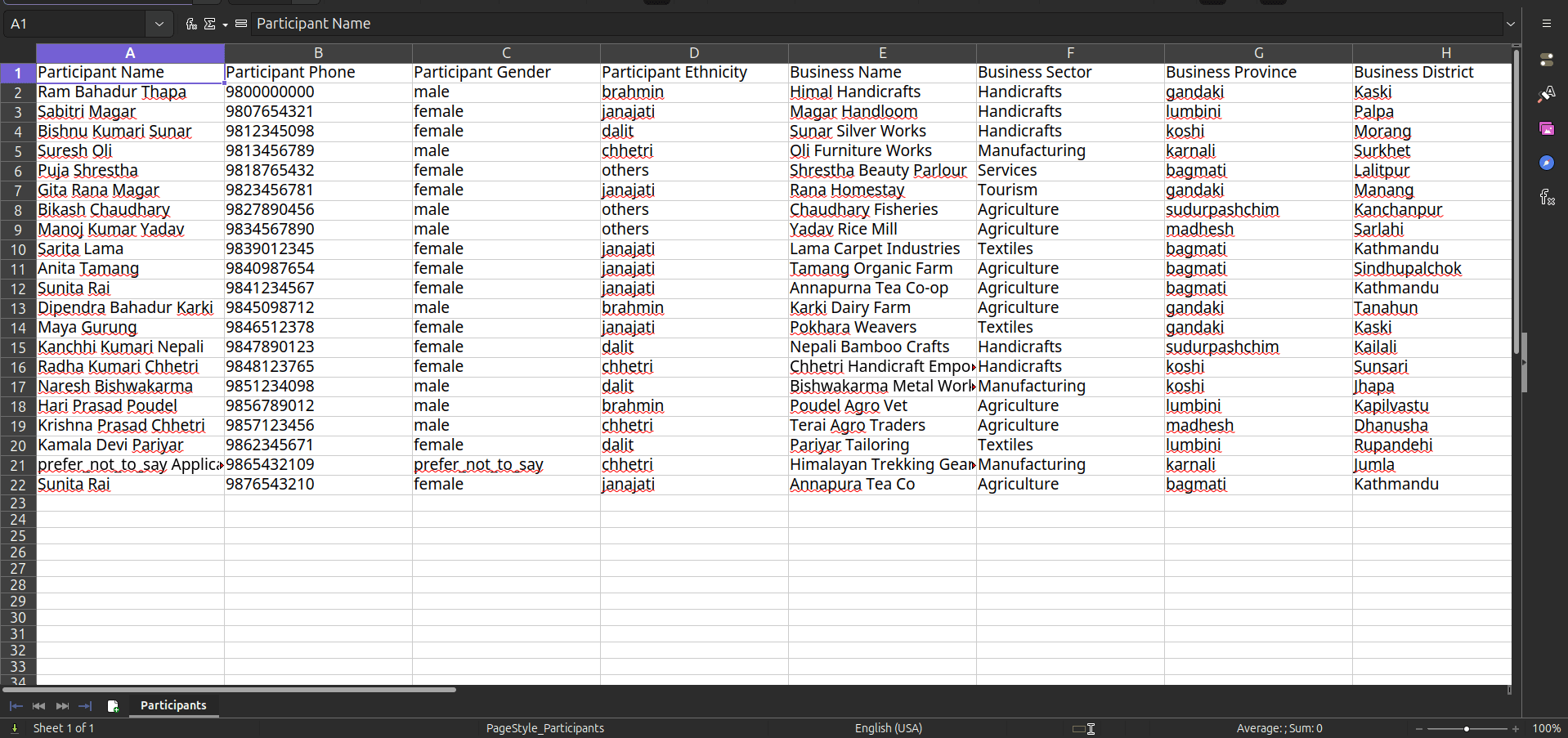Select cell with Himal Handicrafts

pos(882,92)
